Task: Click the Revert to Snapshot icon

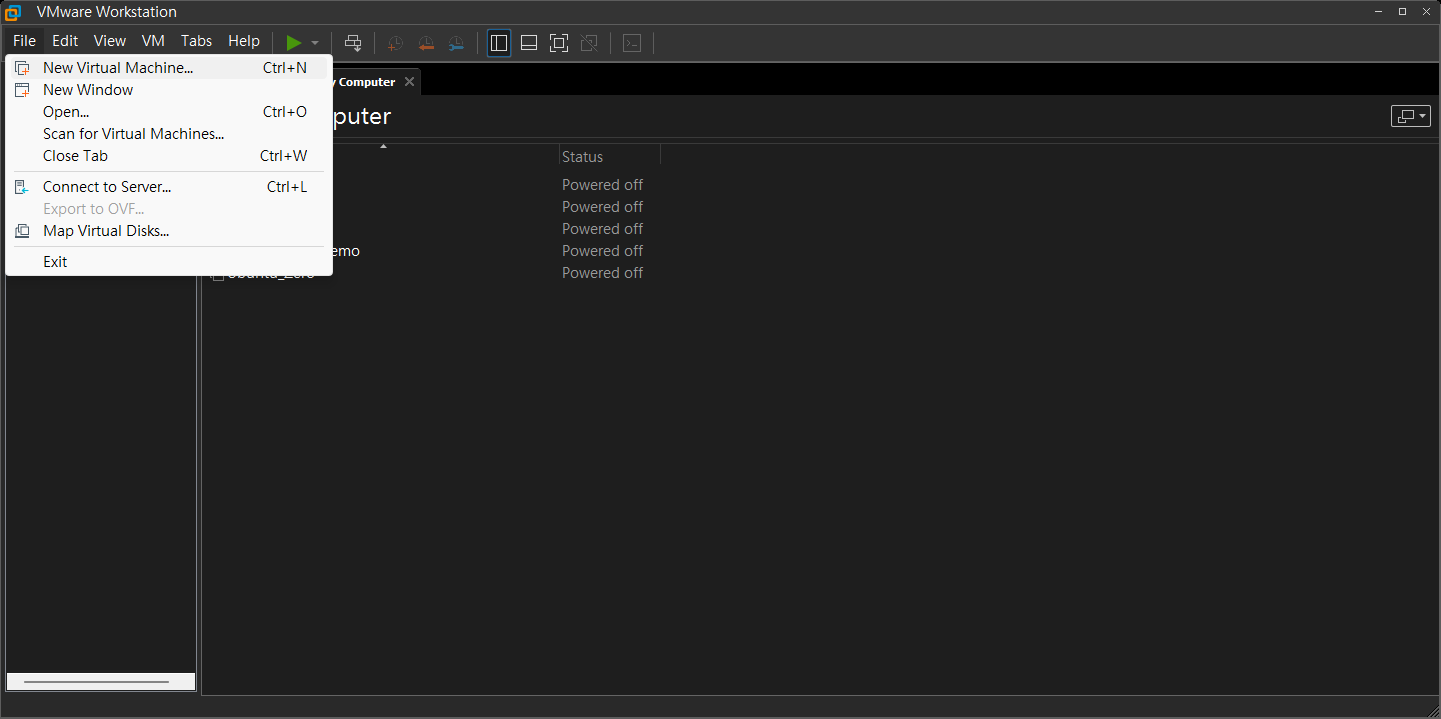Action: [426, 42]
